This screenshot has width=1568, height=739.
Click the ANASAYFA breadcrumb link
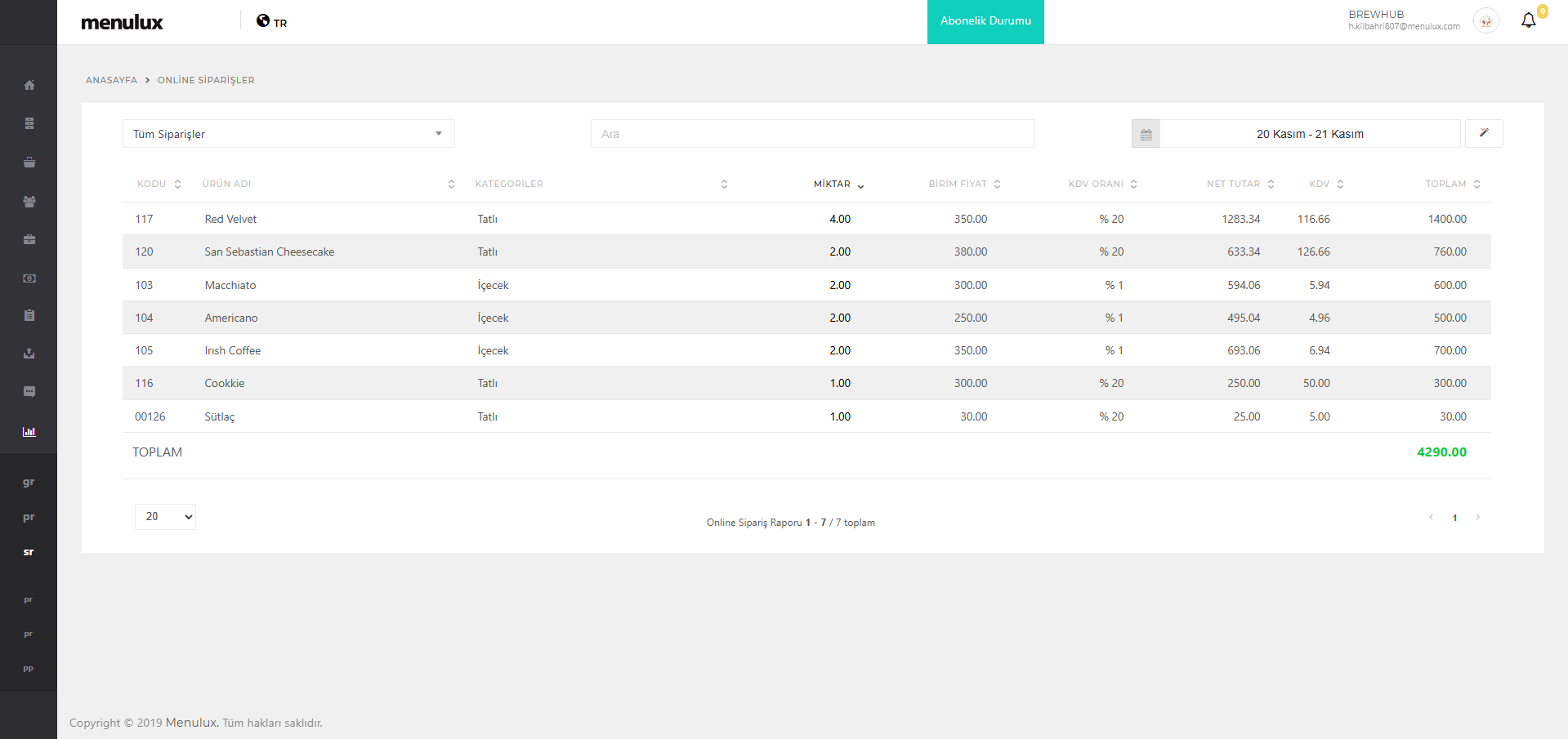tap(111, 80)
